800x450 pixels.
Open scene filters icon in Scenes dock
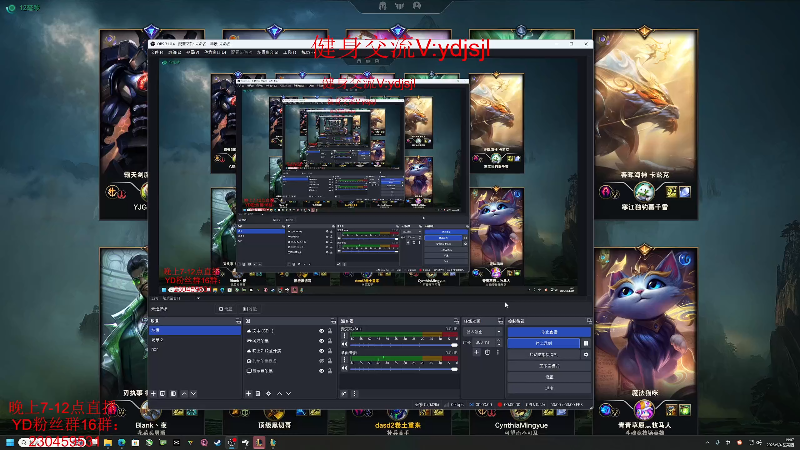click(173, 394)
